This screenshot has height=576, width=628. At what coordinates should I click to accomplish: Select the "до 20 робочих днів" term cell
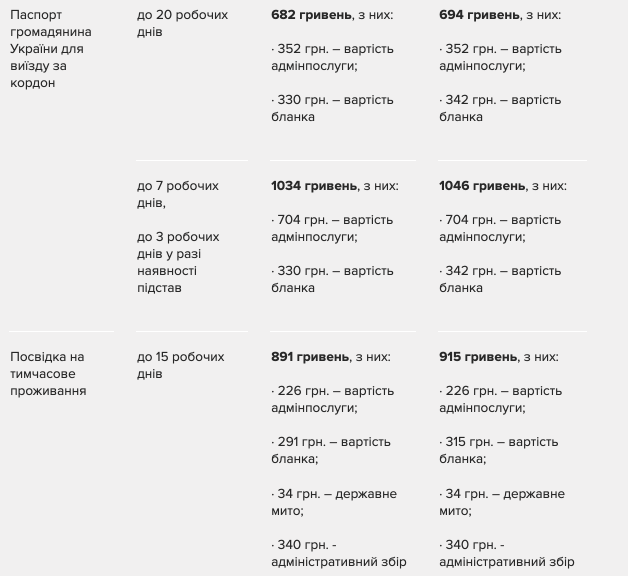(x=182, y=24)
